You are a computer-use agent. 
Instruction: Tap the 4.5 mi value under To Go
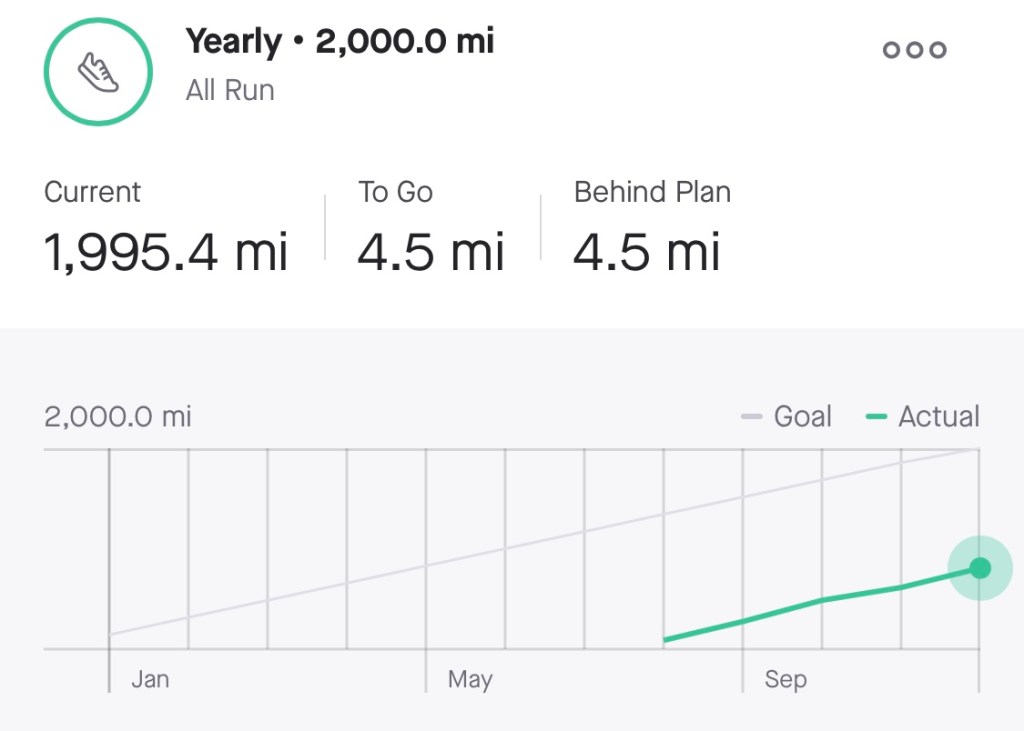(x=431, y=251)
